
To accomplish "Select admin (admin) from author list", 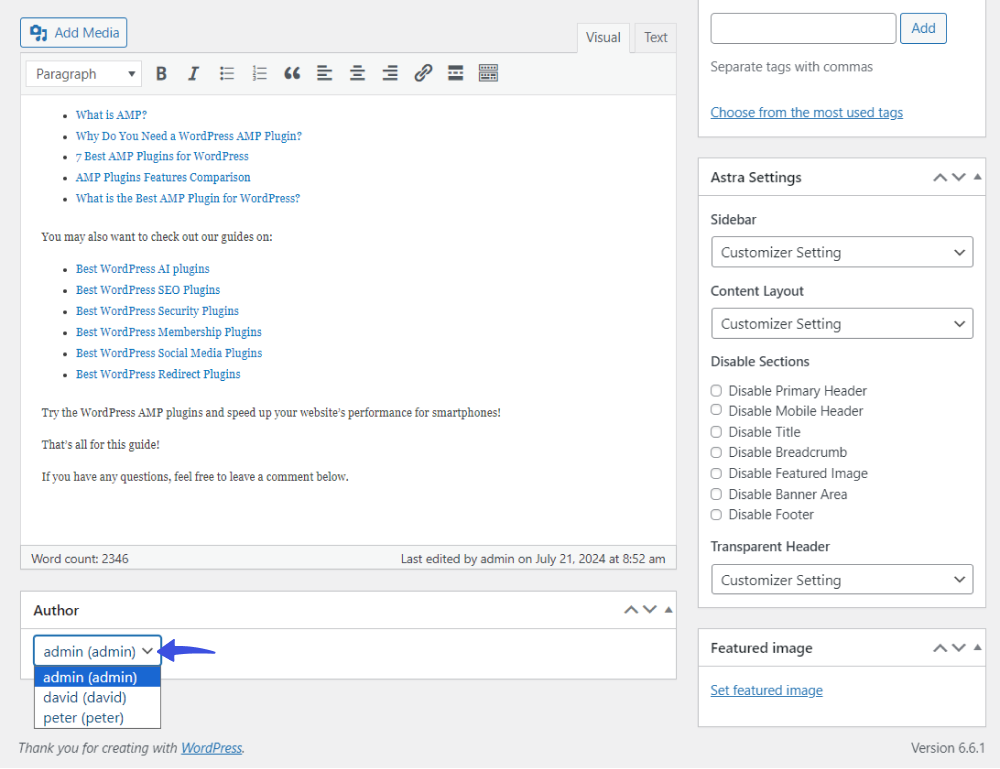I will 98,677.
